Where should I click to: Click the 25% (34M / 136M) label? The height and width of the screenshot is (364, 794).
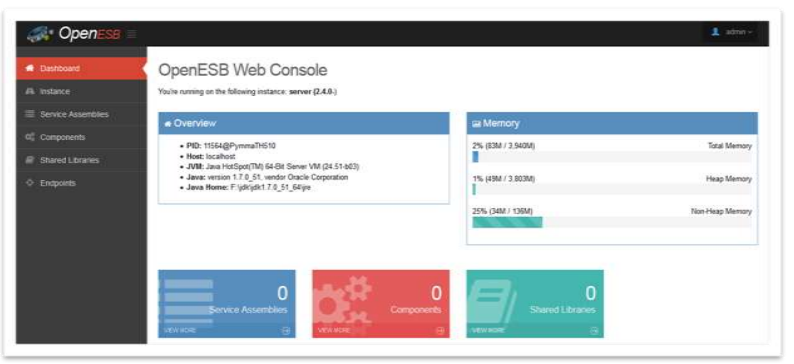(x=502, y=211)
